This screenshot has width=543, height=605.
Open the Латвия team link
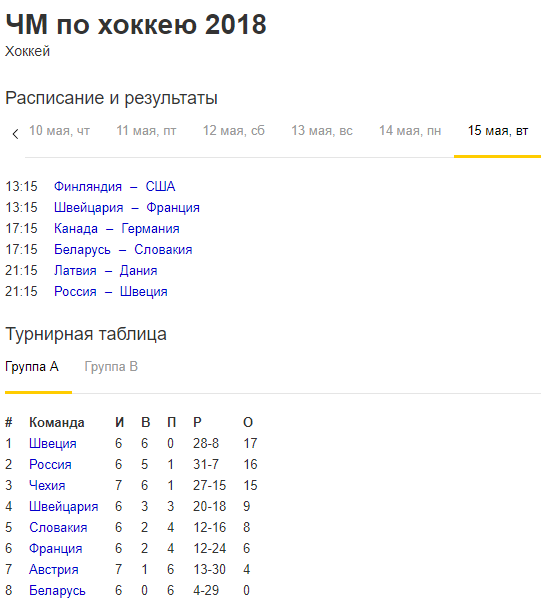(x=75, y=270)
